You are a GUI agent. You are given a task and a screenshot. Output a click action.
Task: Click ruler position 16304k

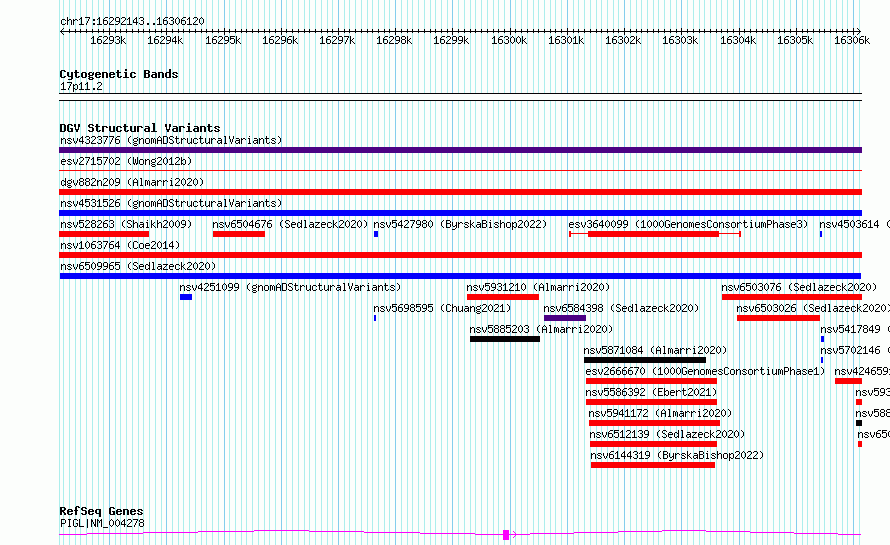pyautogui.click(x=738, y=40)
